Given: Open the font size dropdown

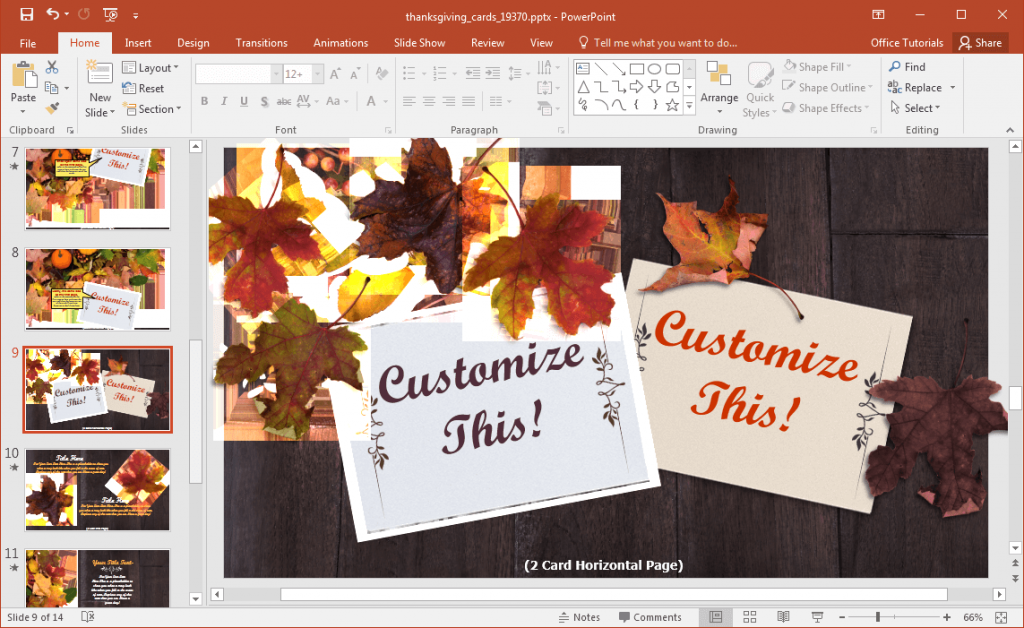Looking at the screenshot, I should [x=318, y=71].
